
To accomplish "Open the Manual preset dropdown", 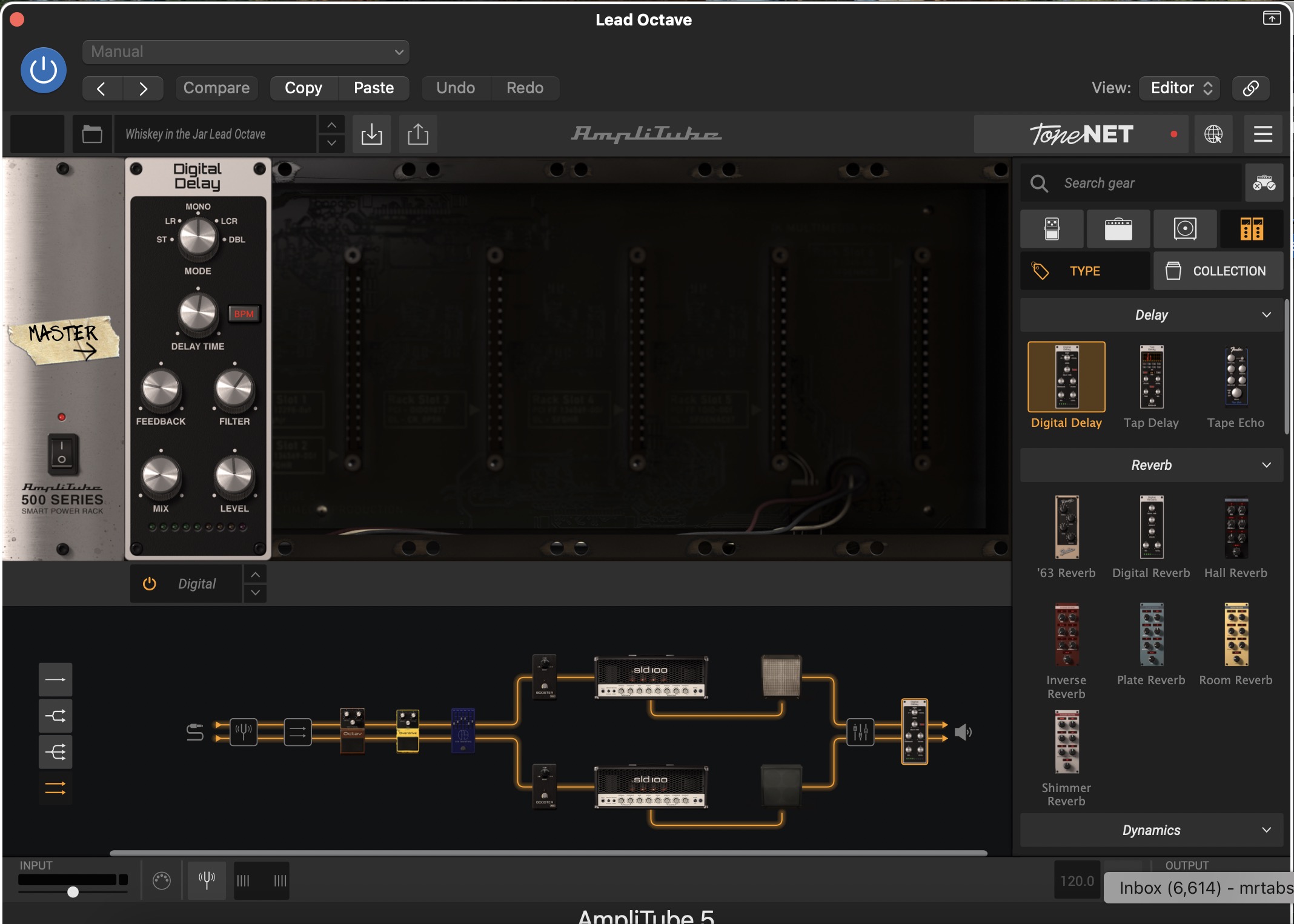I will [245, 52].
